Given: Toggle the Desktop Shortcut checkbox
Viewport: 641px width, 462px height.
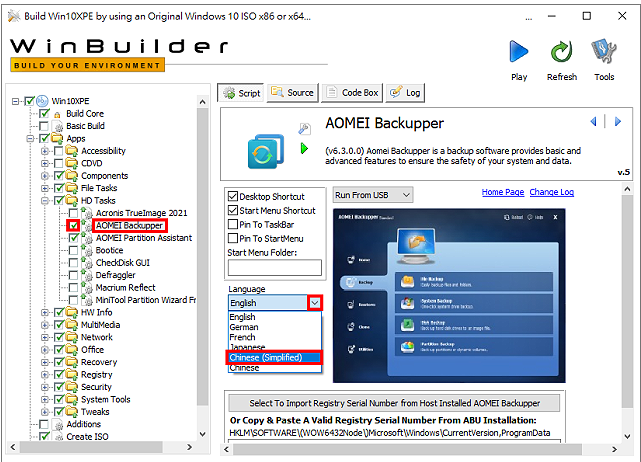Looking at the screenshot, I should [233, 196].
